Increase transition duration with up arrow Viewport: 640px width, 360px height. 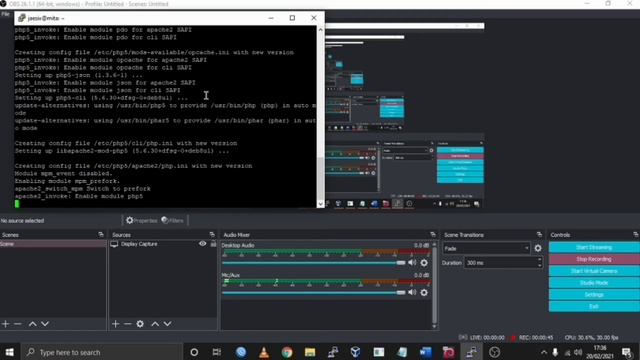[539, 260]
